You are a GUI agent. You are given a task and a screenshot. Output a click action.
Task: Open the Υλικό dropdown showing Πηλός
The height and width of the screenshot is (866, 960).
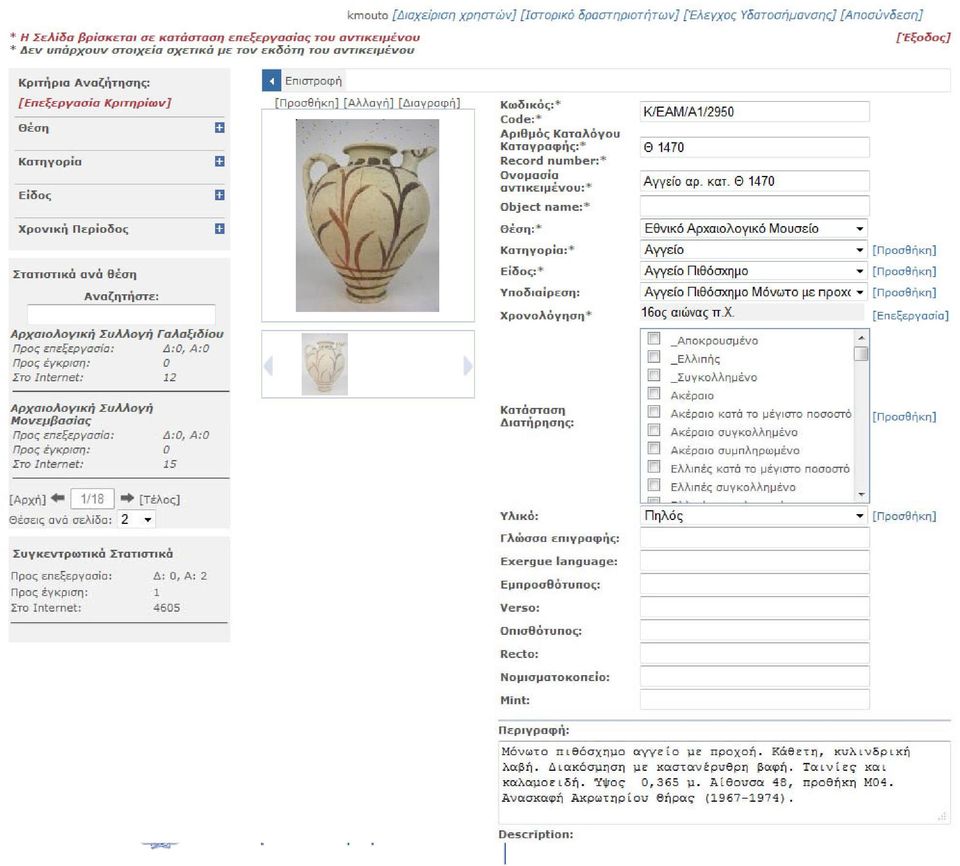pyautogui.click(x=754, y=516)
